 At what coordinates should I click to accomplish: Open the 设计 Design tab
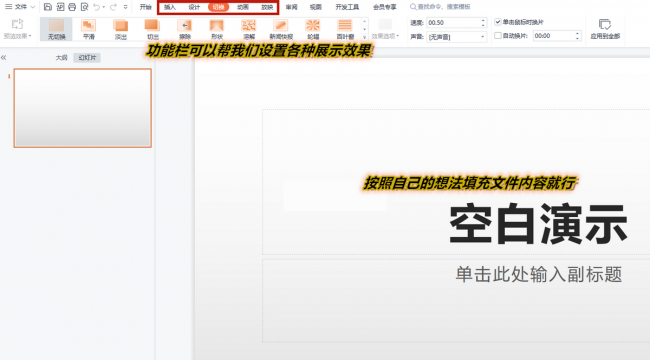click(x=194, y=7)
